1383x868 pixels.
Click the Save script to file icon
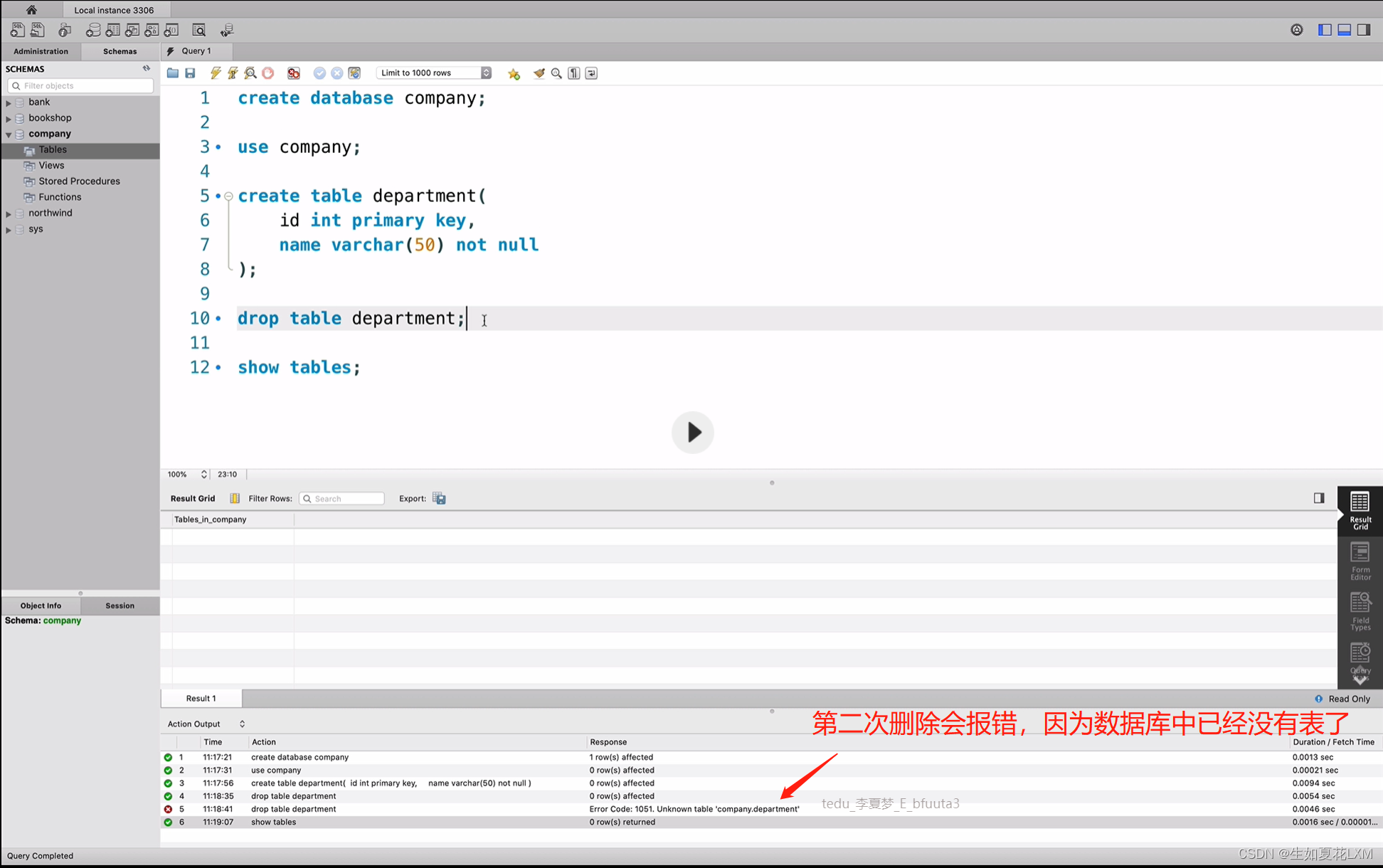click(x=190, y=73)
